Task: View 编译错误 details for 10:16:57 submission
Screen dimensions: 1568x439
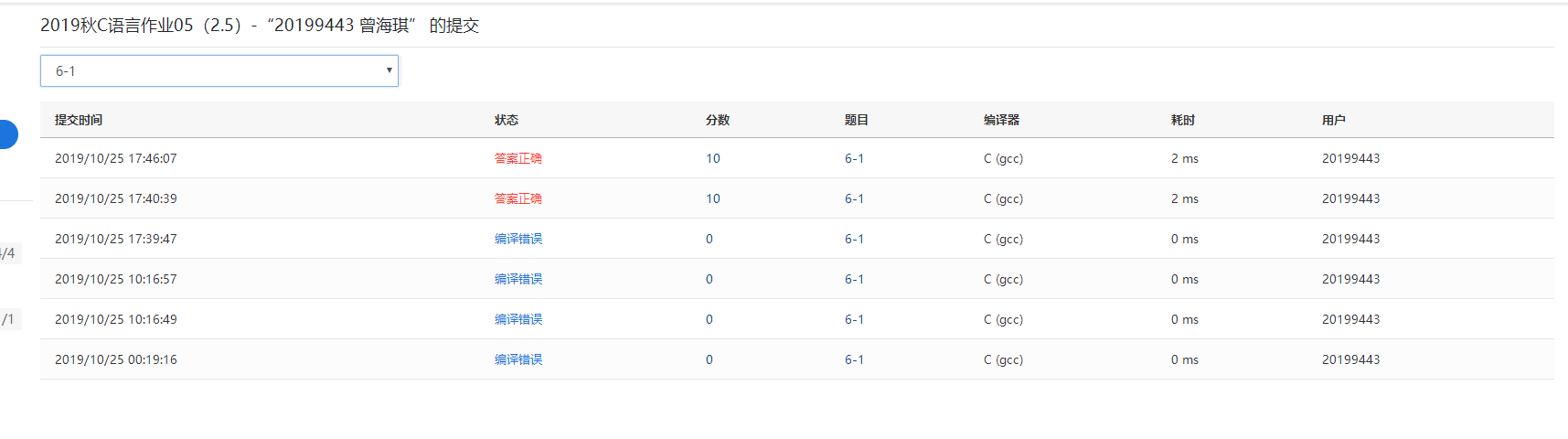Action: (x=517, y=279)
